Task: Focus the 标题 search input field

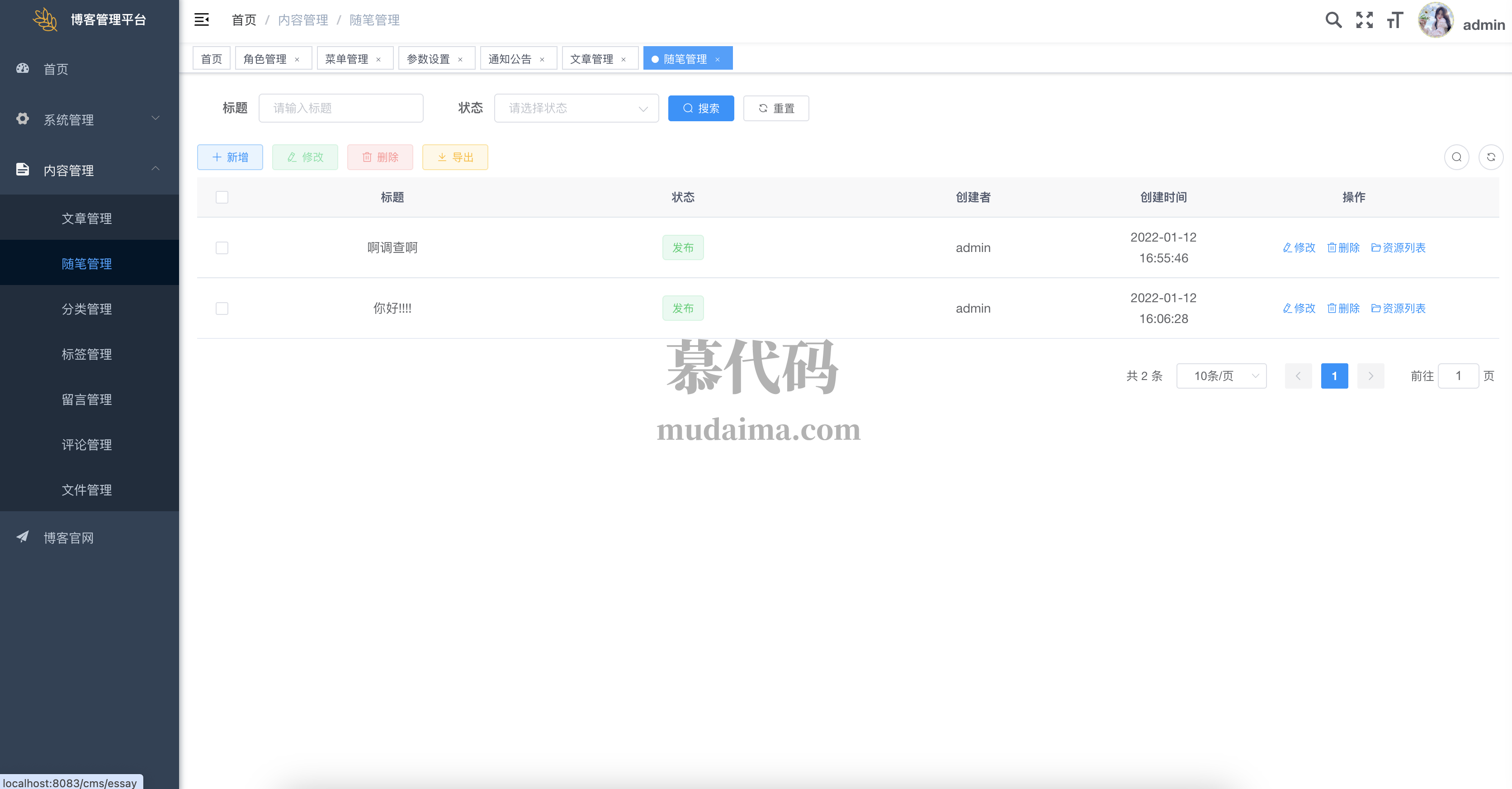Action: [340, 108]
